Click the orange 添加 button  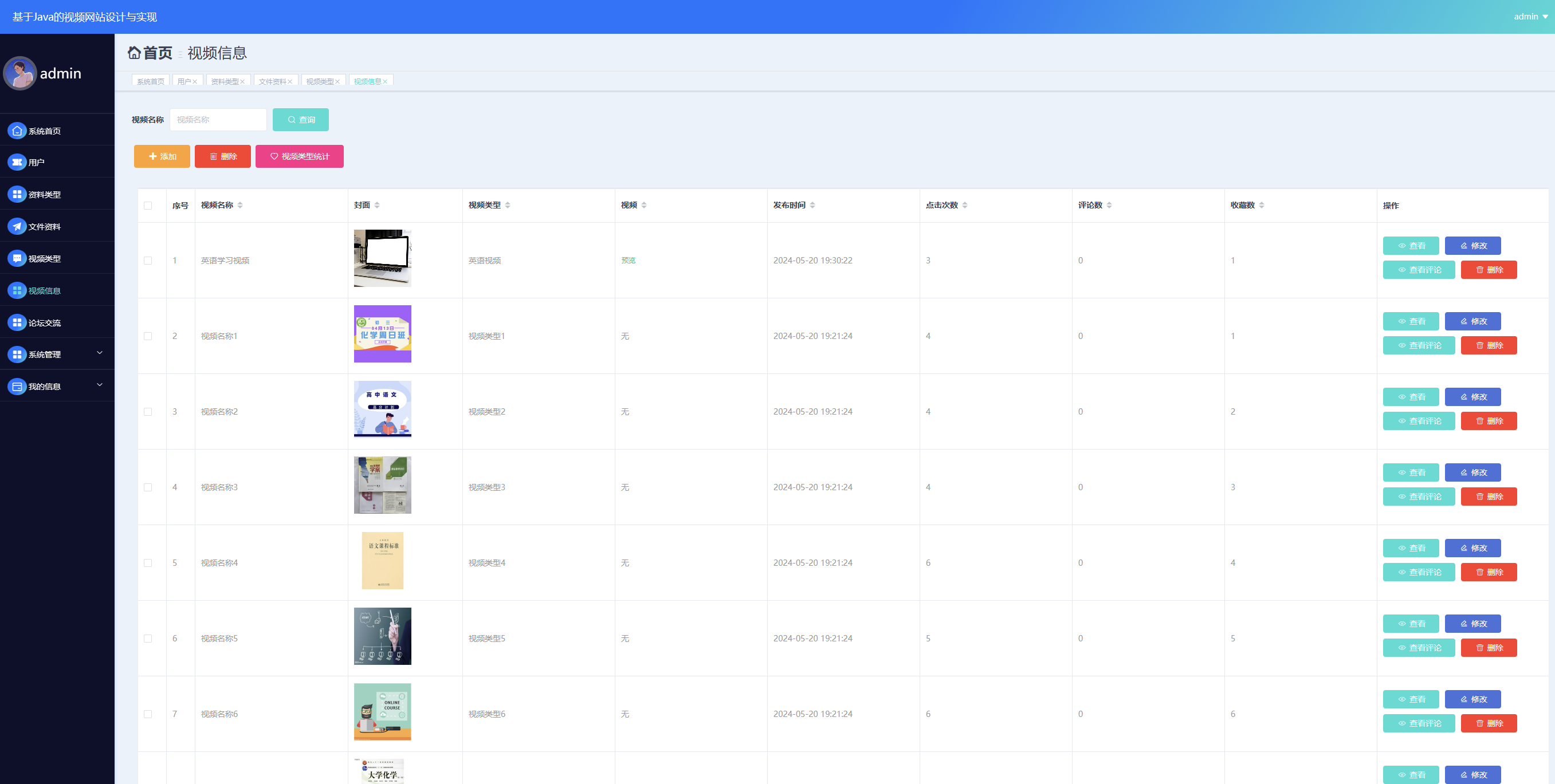click(x=162, y=156)
